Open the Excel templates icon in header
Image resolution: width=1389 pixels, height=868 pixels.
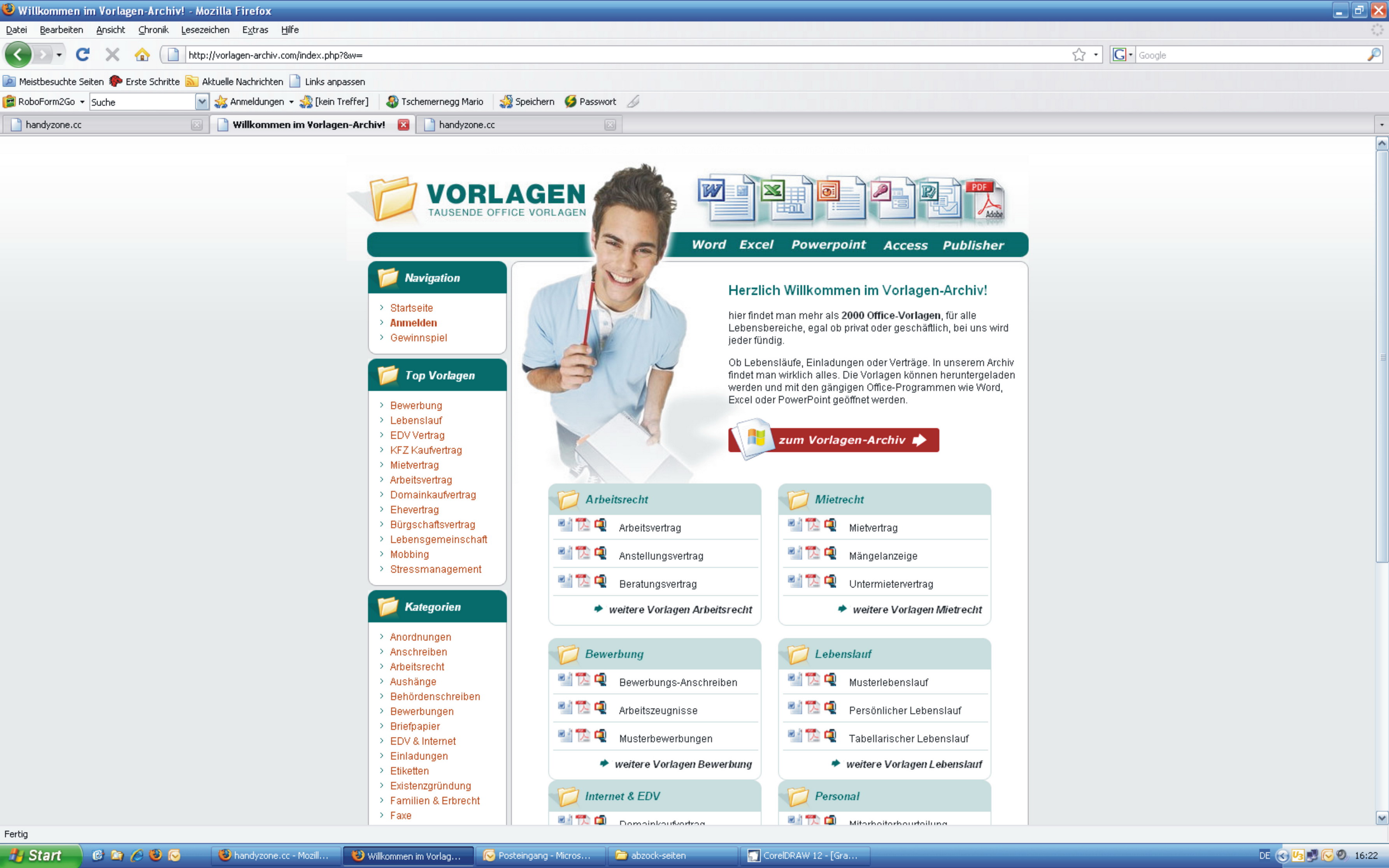(x=787, y=198)
